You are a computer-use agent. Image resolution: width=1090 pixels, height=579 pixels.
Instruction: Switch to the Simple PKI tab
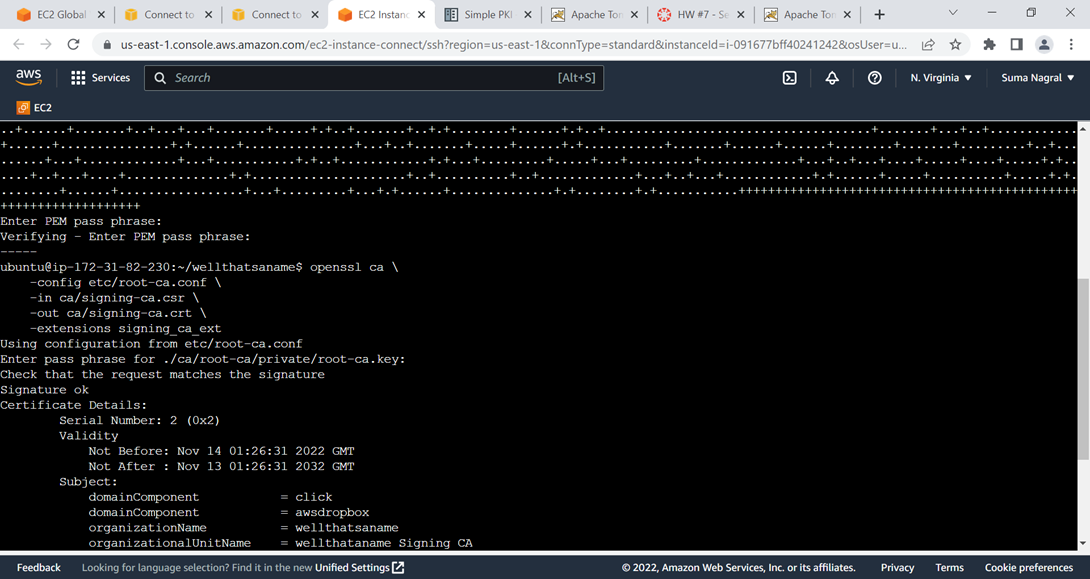coord(487,14)
